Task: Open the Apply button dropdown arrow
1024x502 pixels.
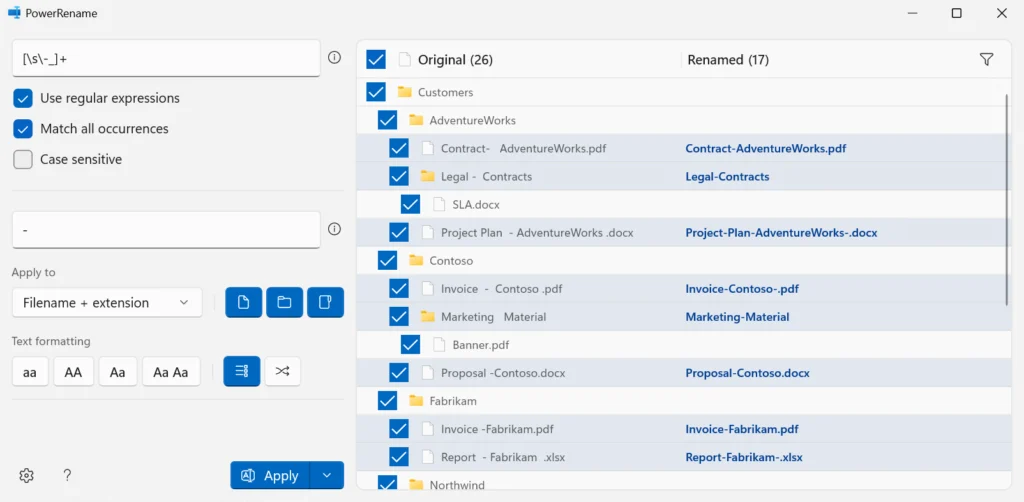Action: pos(327,475)
